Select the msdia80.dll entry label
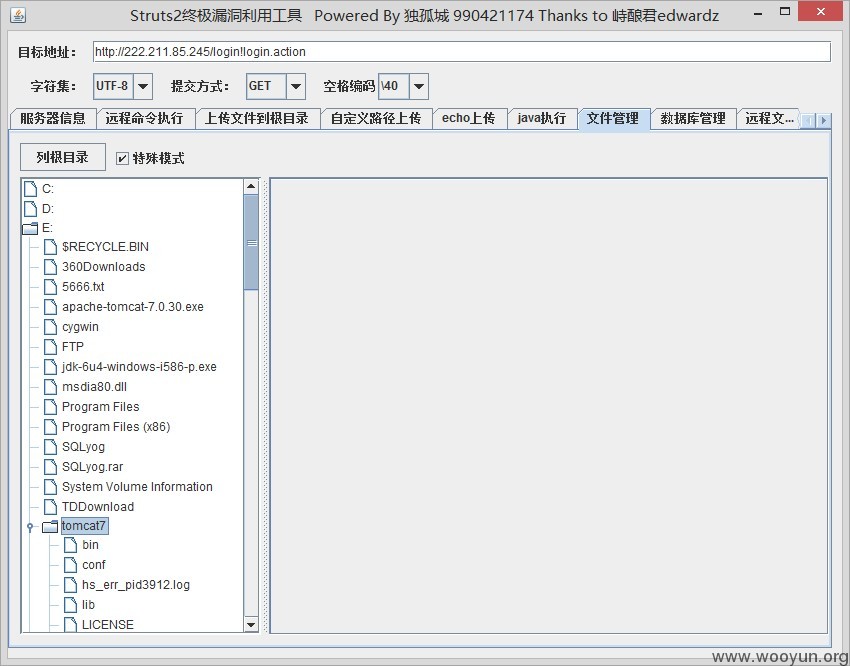Screen dimensions: 850x666 click(94, 387)
